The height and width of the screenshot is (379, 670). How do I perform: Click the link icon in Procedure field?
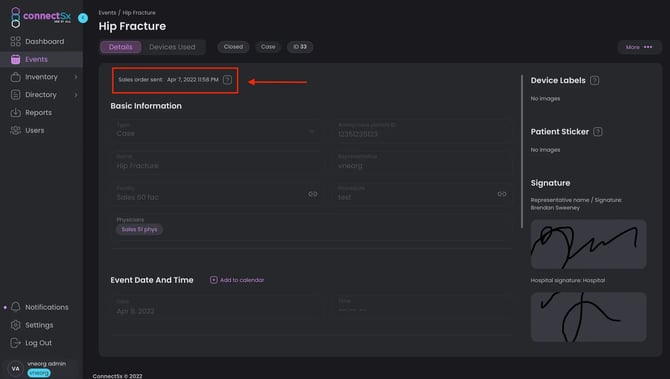502,194
